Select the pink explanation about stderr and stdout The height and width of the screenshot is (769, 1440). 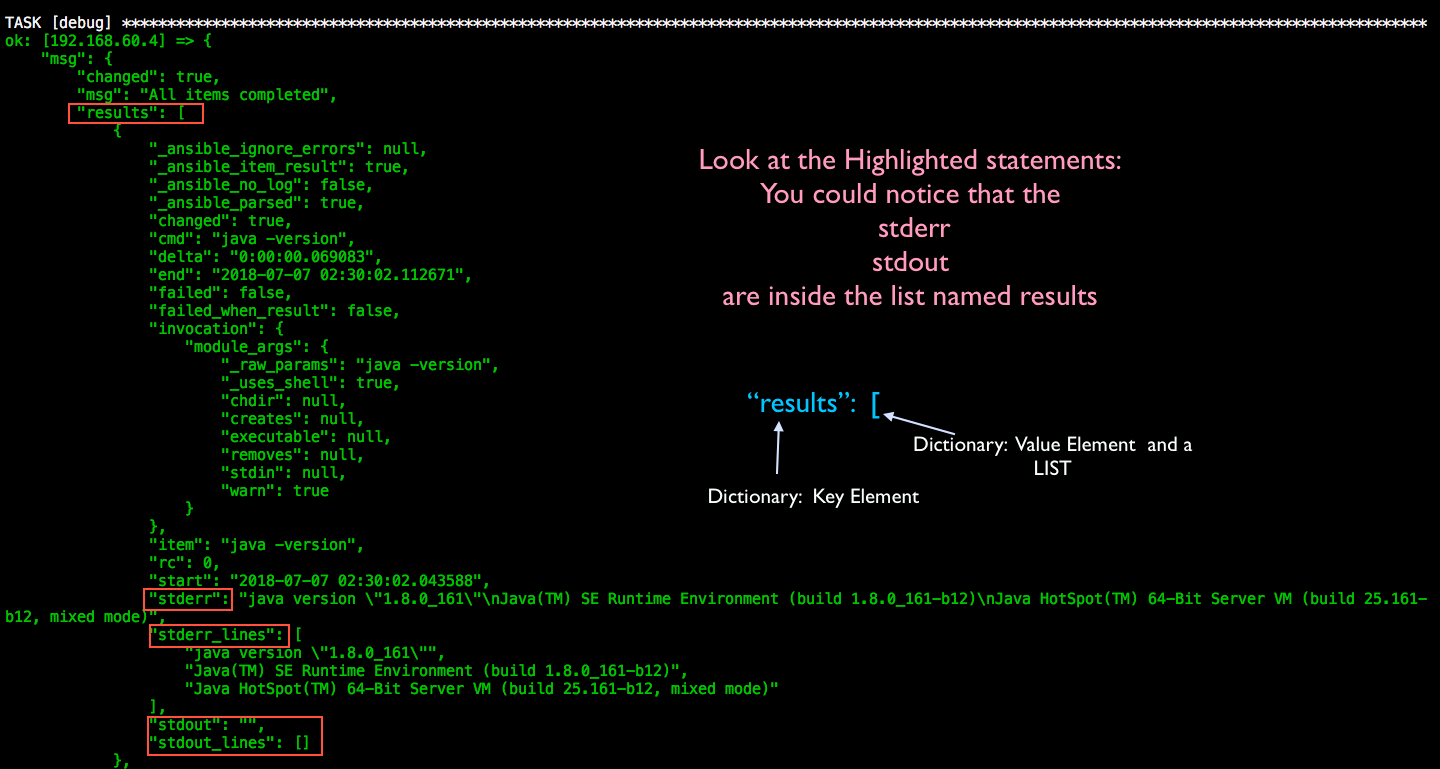pyautogui.click(x=909, y=227)
